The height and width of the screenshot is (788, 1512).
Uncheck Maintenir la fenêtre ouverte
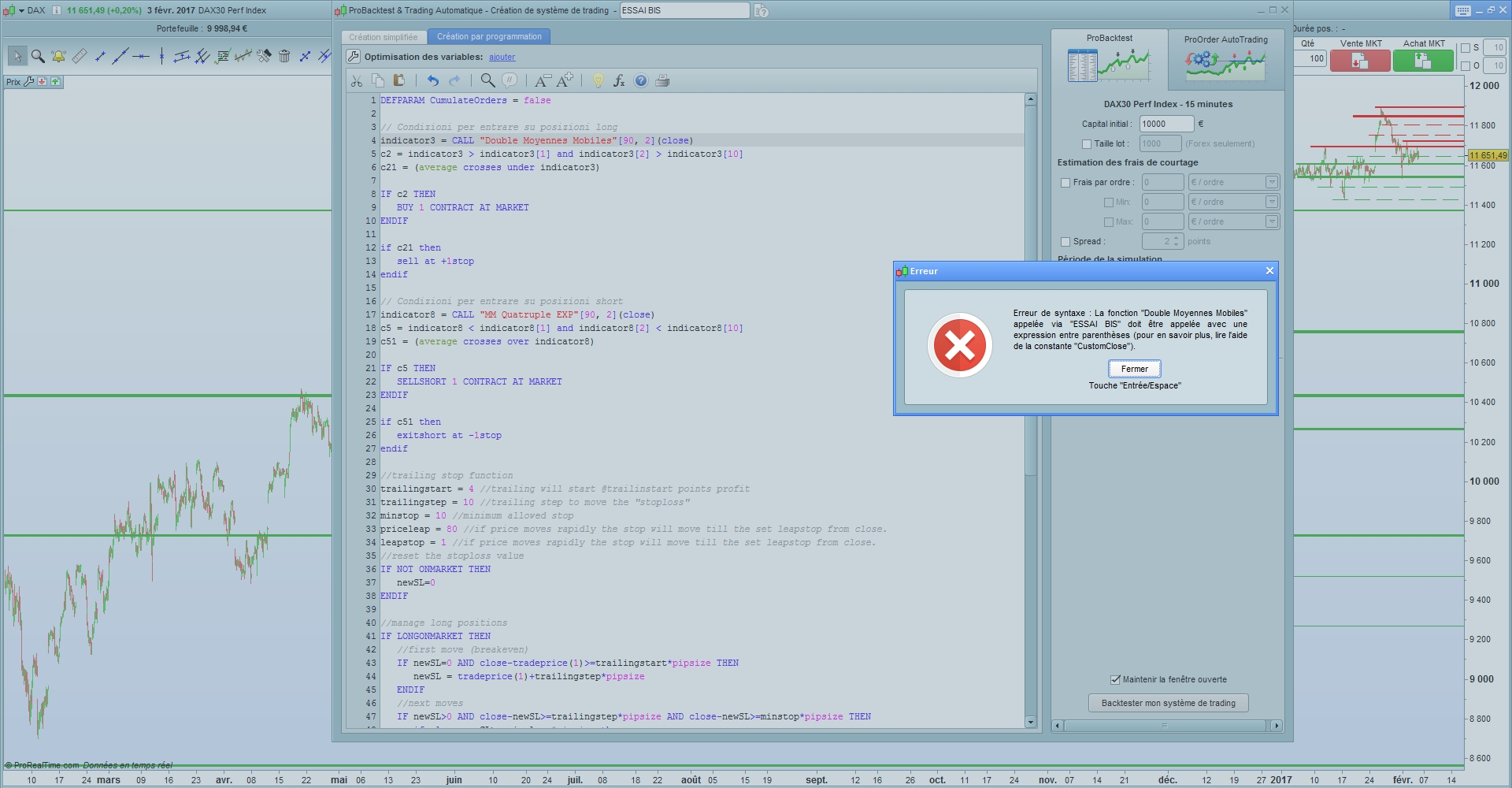1115,679
